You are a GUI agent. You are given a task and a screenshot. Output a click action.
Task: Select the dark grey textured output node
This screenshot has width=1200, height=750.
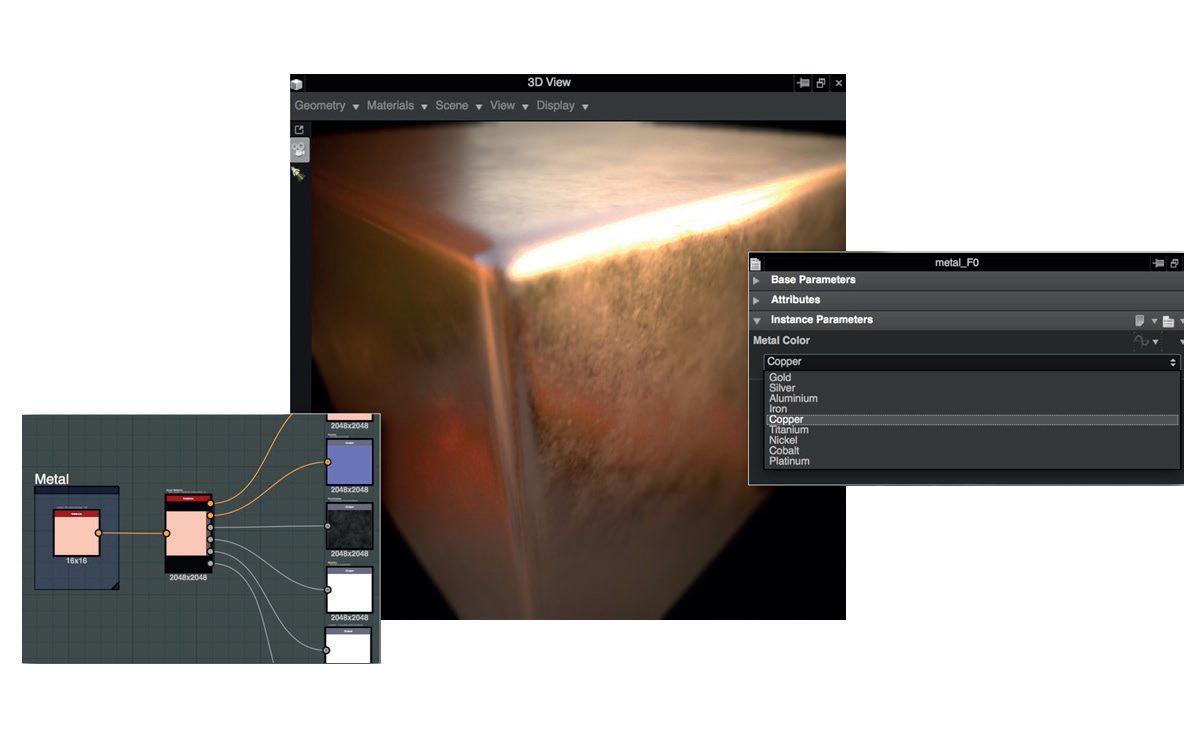click(x=350, y=526)
